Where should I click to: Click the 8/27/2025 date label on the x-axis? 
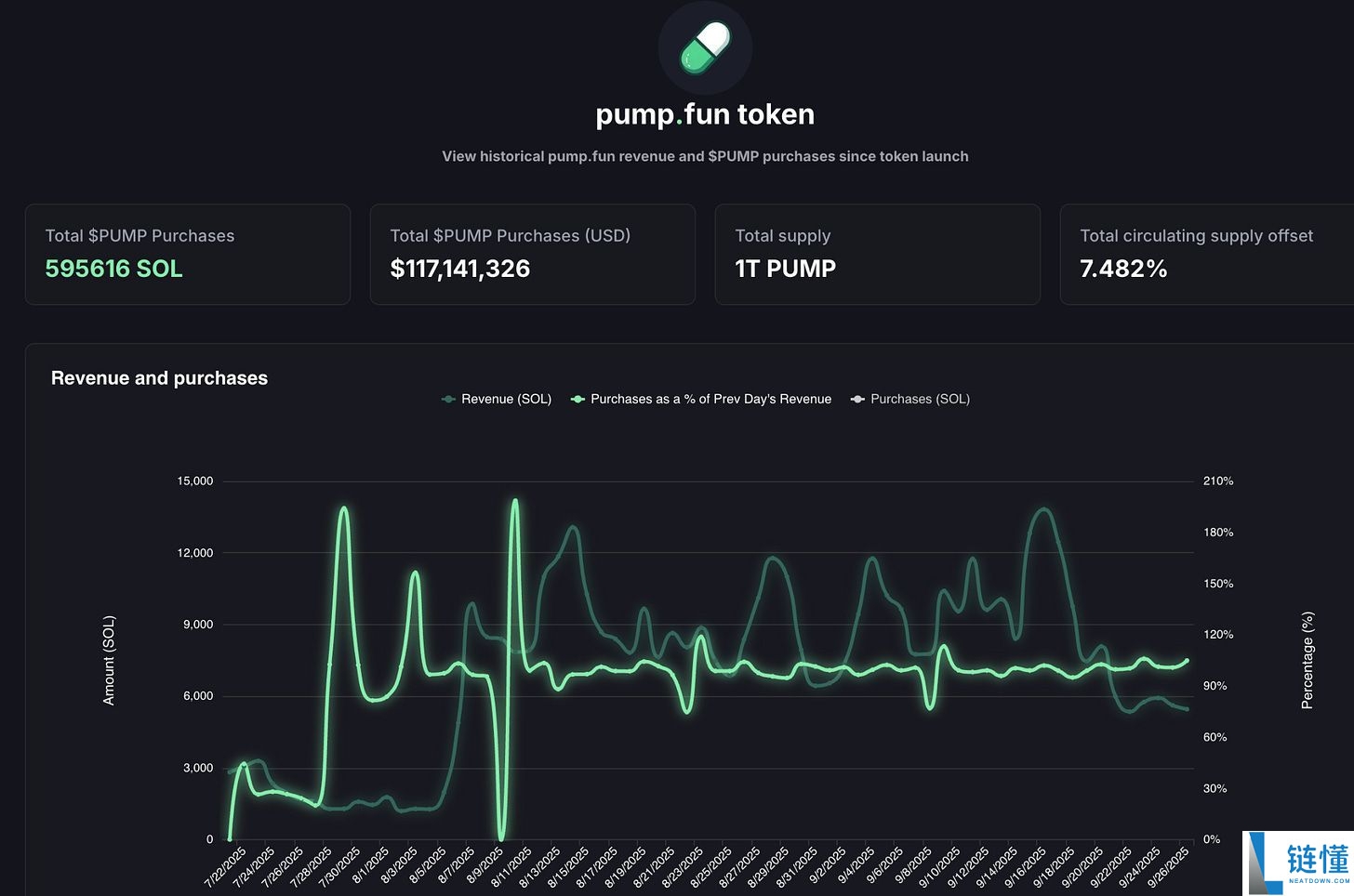tap(740, 866)
